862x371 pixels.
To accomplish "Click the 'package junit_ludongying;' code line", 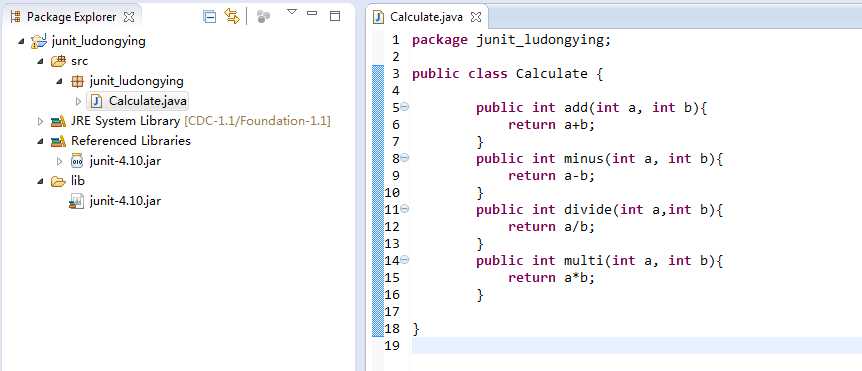I will (511, 40).
